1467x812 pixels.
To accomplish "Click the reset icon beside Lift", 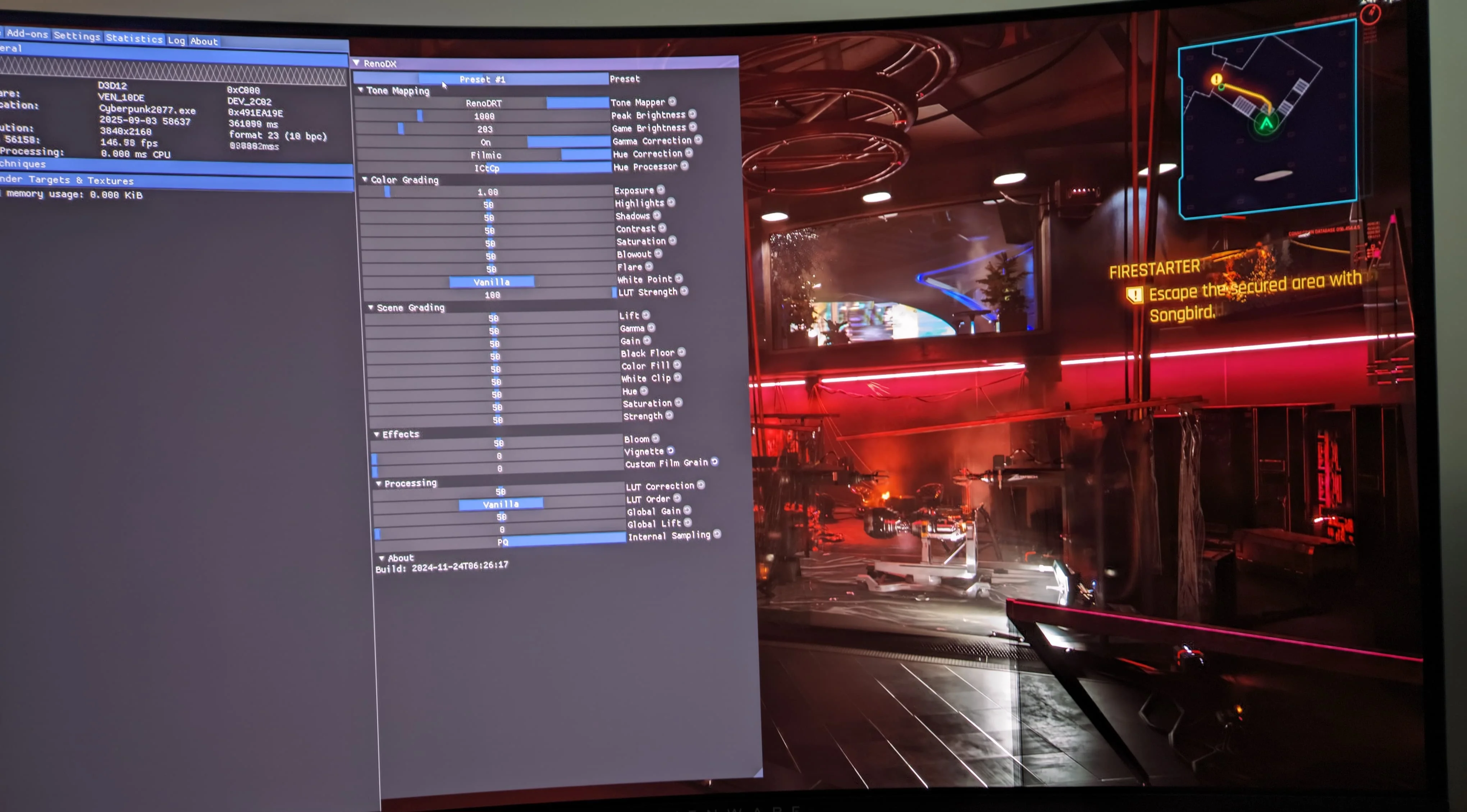I will pyautogui.click(x=646, y=315).
